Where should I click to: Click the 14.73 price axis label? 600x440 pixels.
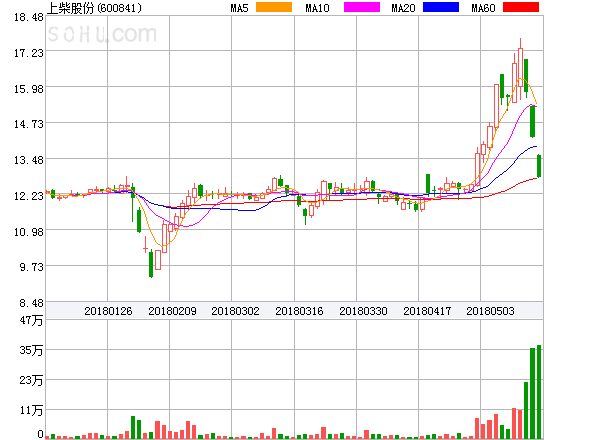[x=29, y=124]
